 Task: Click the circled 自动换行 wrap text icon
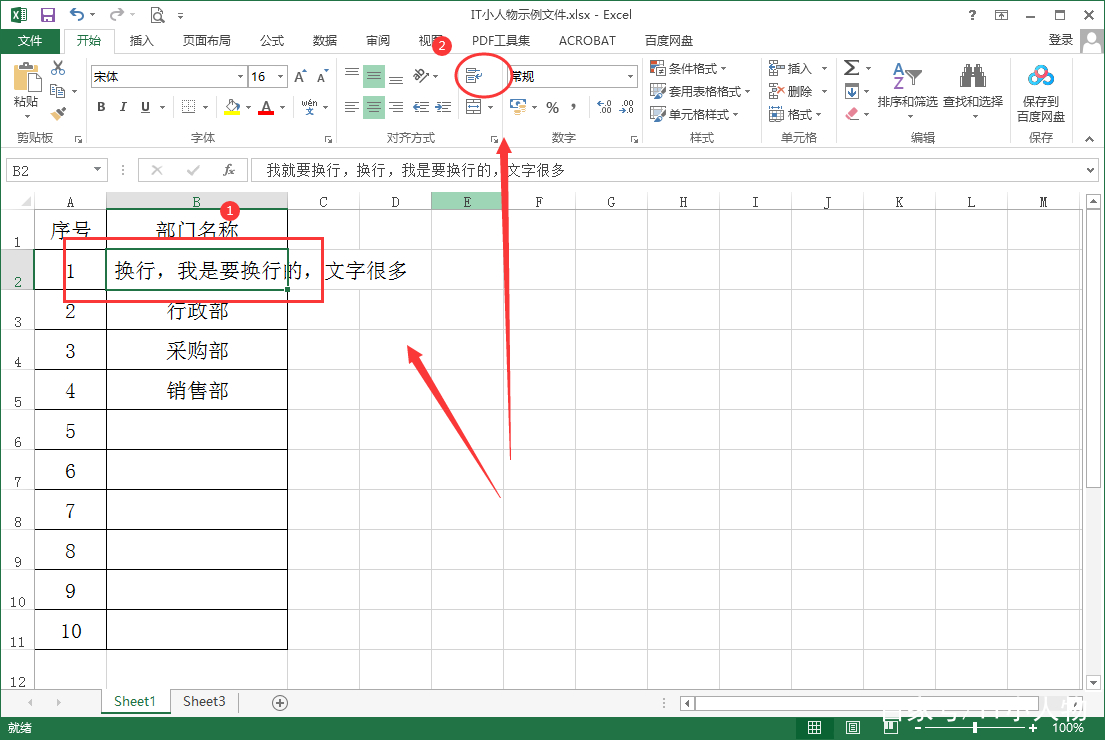[x=473, y=75]
